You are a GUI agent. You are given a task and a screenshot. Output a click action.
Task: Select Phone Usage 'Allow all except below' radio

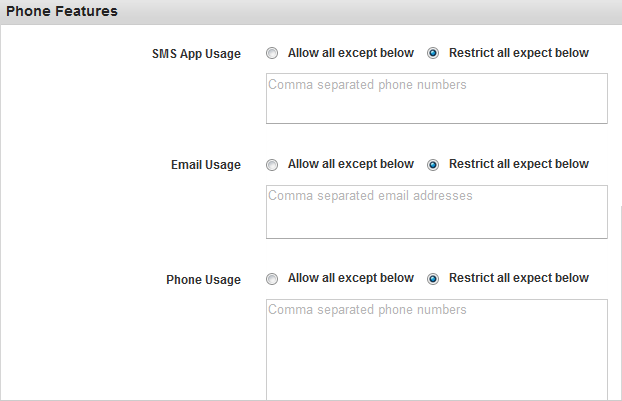[x=272, y=279]
